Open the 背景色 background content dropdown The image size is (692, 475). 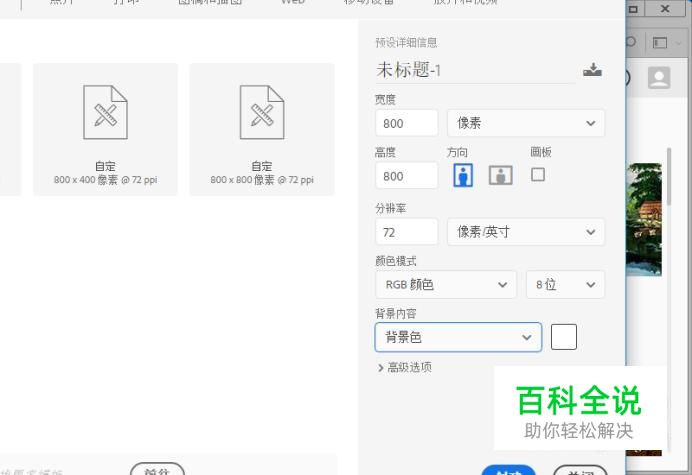[x=458, y=337]
